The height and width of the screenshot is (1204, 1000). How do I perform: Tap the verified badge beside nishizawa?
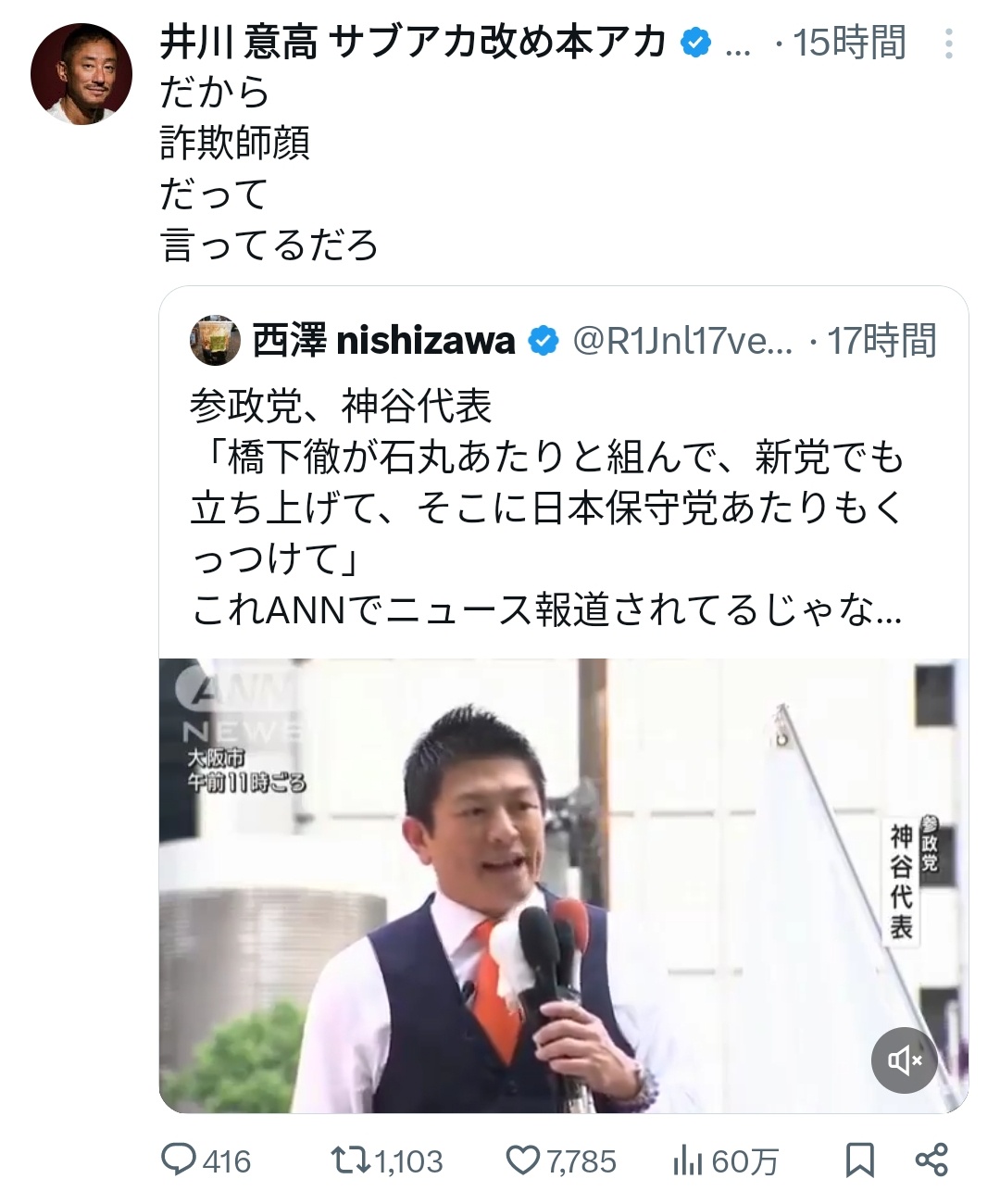544,341
